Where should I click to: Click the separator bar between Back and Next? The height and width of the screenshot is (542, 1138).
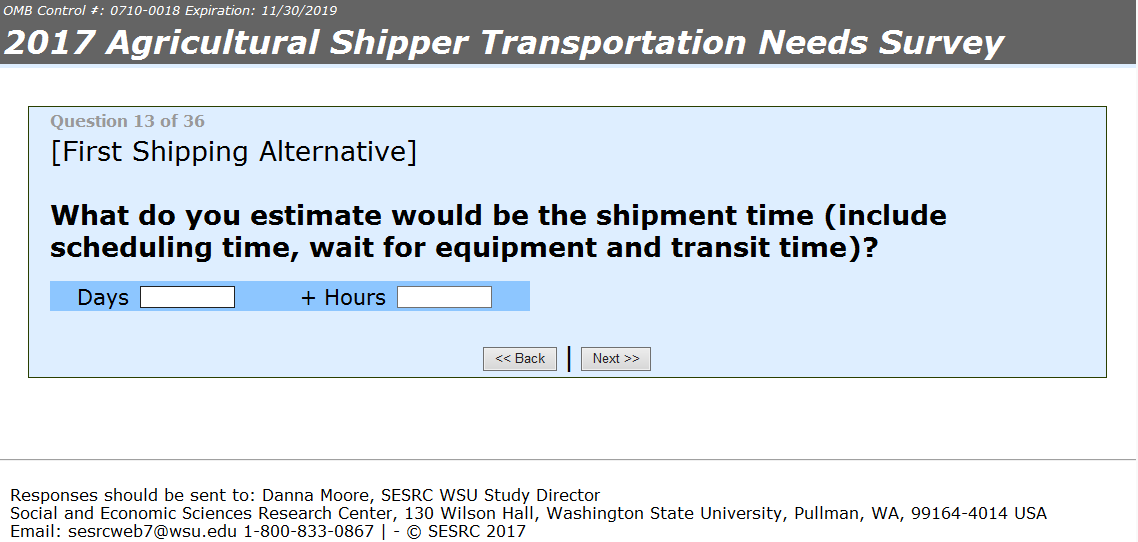tap(568, 358)
